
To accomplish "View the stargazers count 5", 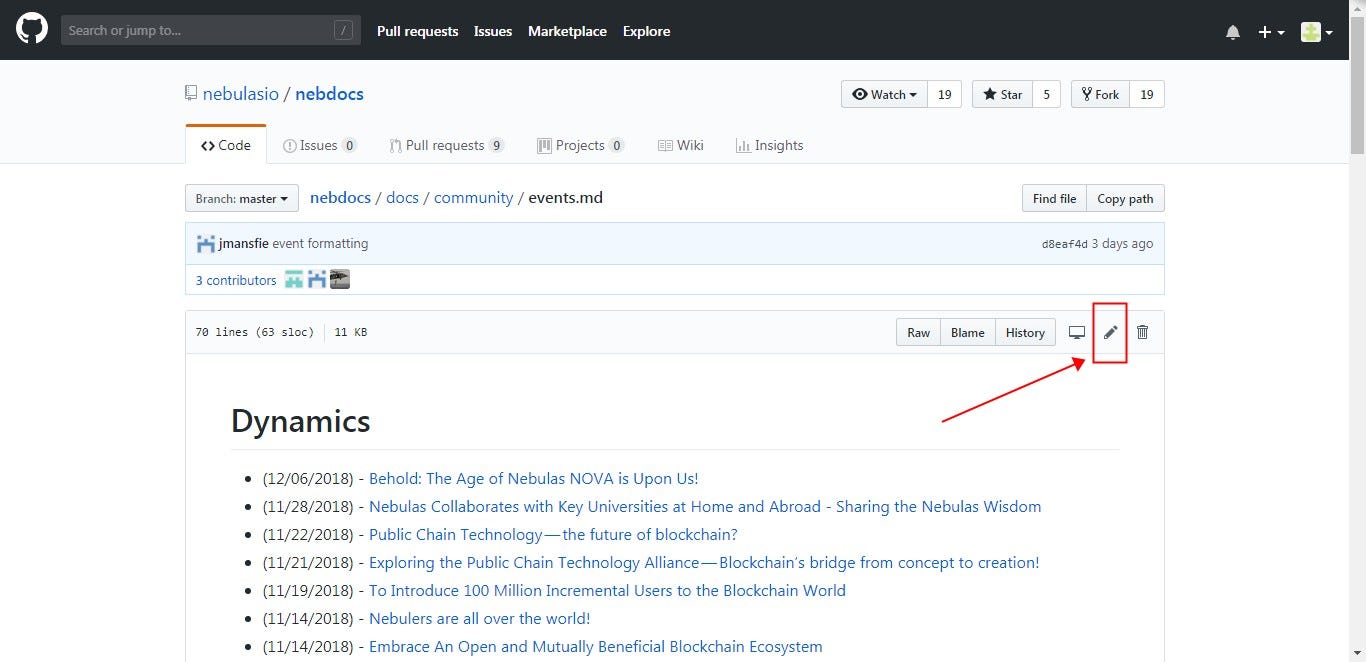I will coord(1046,94).
